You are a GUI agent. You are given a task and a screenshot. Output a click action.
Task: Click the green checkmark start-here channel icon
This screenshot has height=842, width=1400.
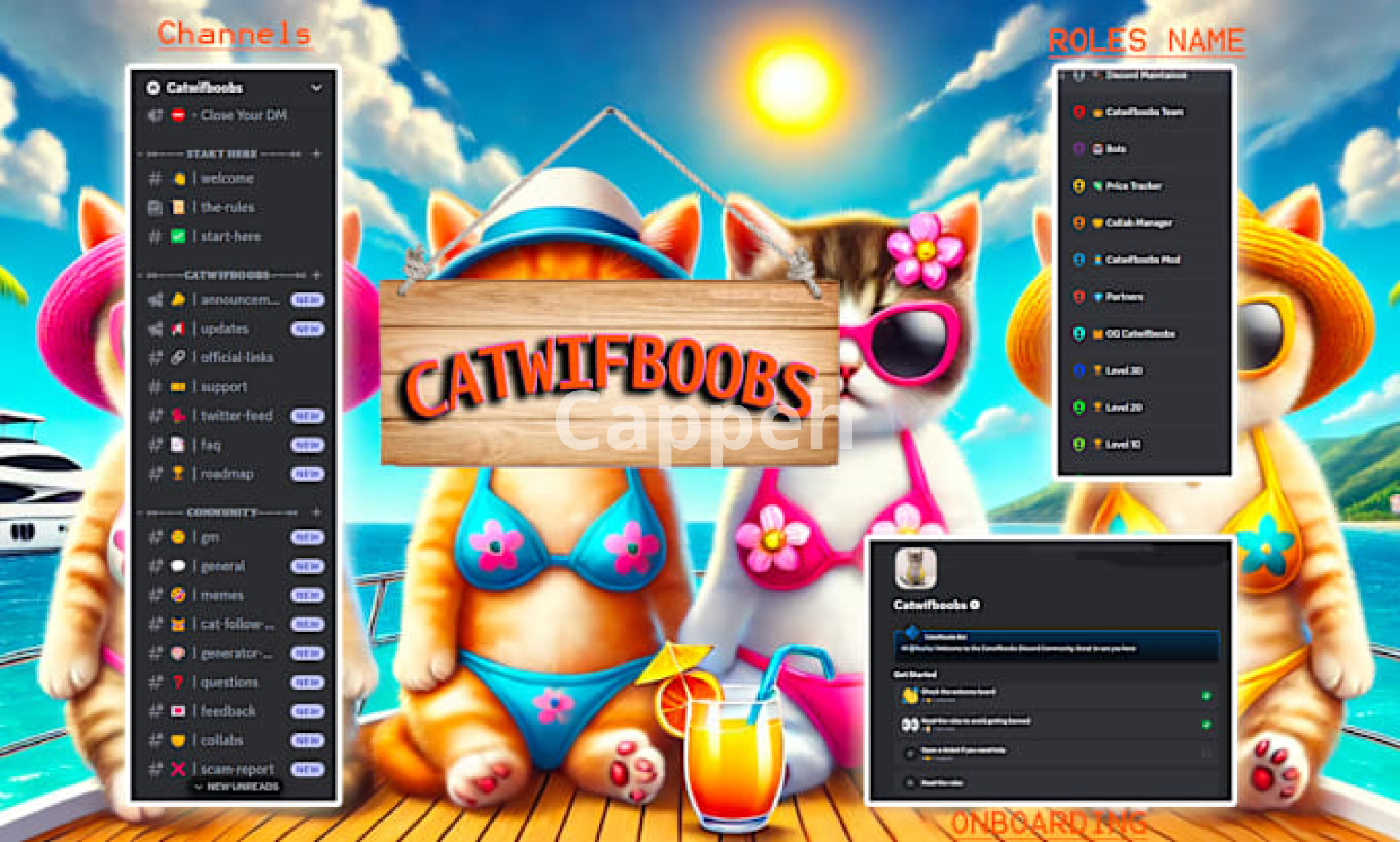(178, 236)
